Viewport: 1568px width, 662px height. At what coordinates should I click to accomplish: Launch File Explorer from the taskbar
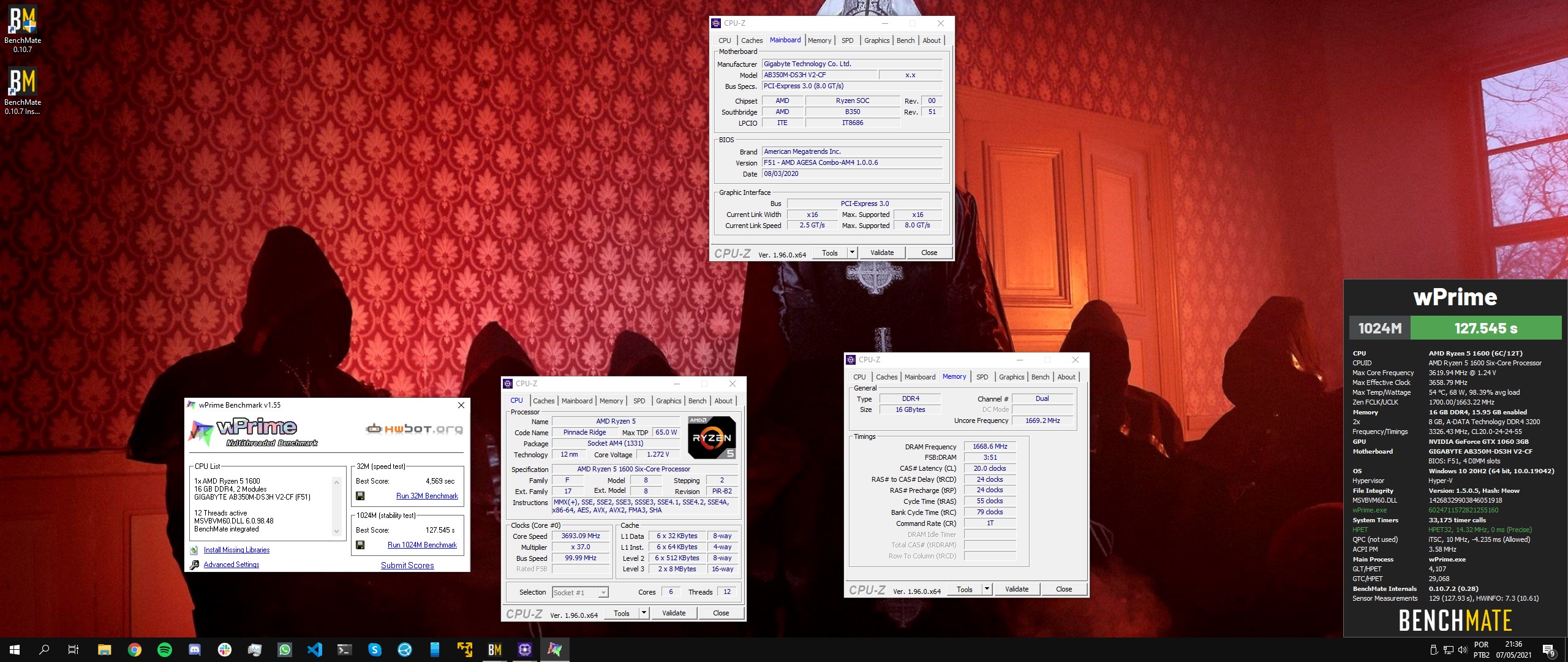click(104, 650)
